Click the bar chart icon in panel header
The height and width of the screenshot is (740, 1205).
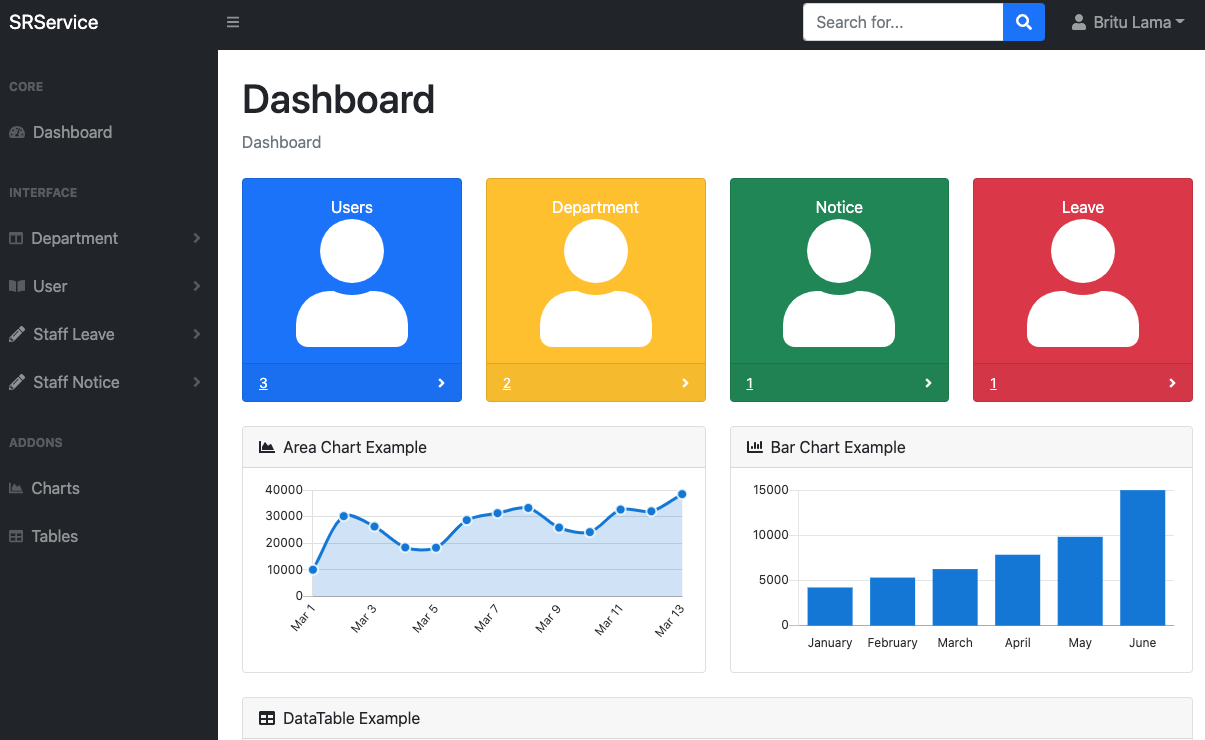[754, 447]
